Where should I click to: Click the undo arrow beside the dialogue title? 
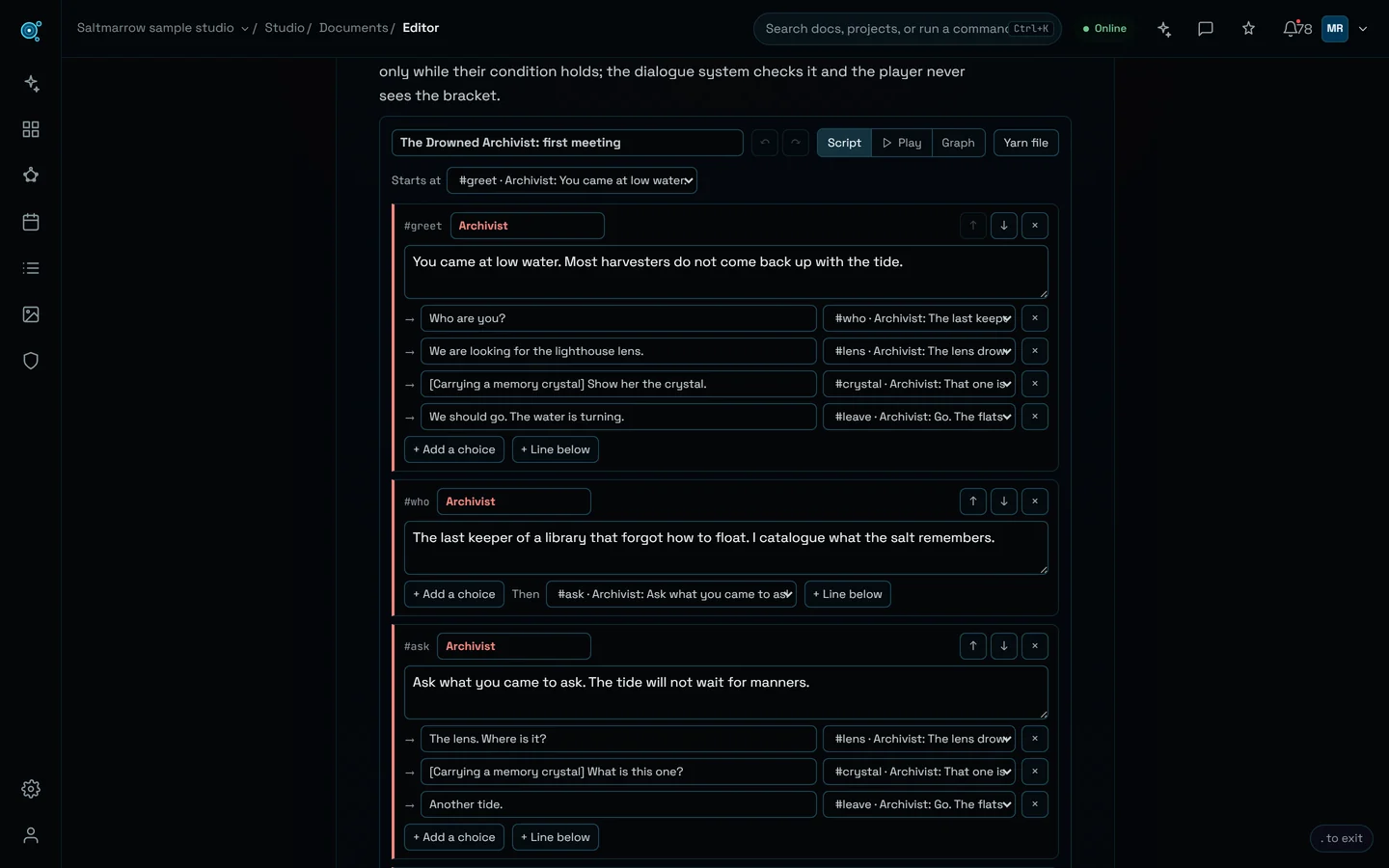(765, 143)
